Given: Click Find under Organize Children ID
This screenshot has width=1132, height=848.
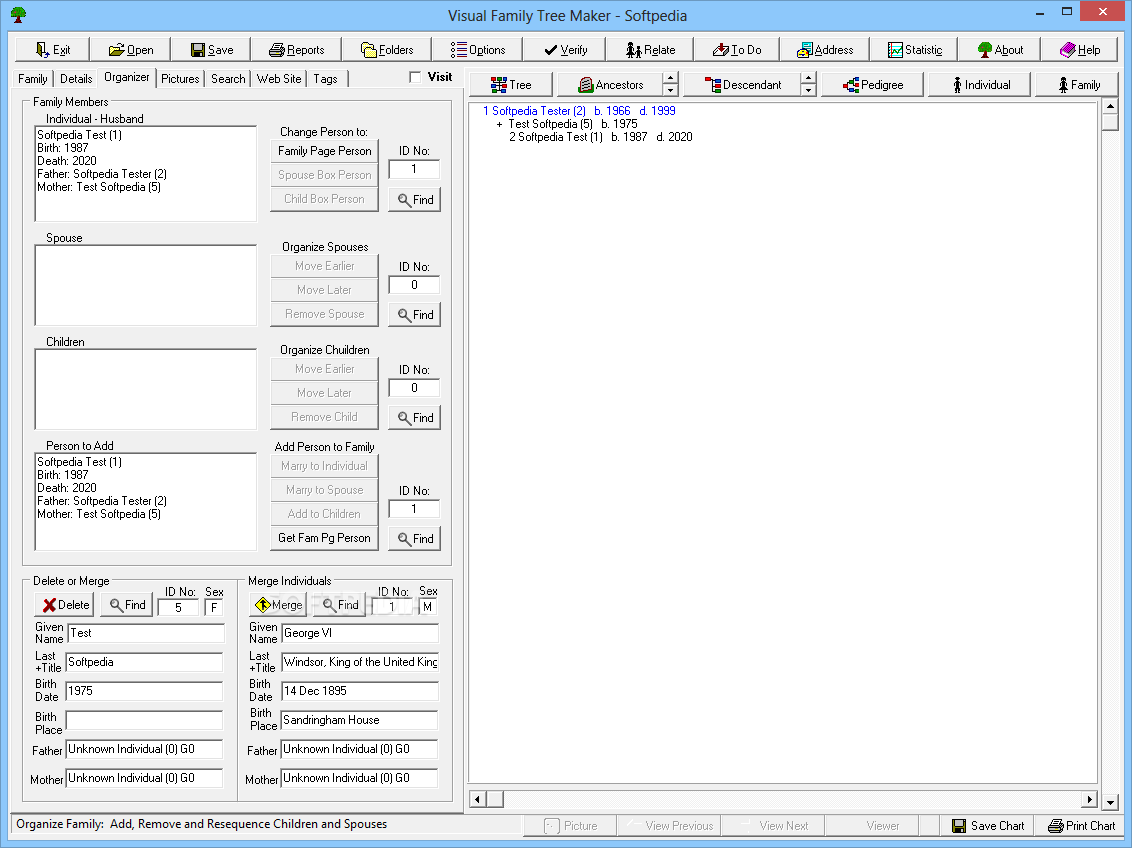Looking at the screenshot, I should tap(414, 417).
